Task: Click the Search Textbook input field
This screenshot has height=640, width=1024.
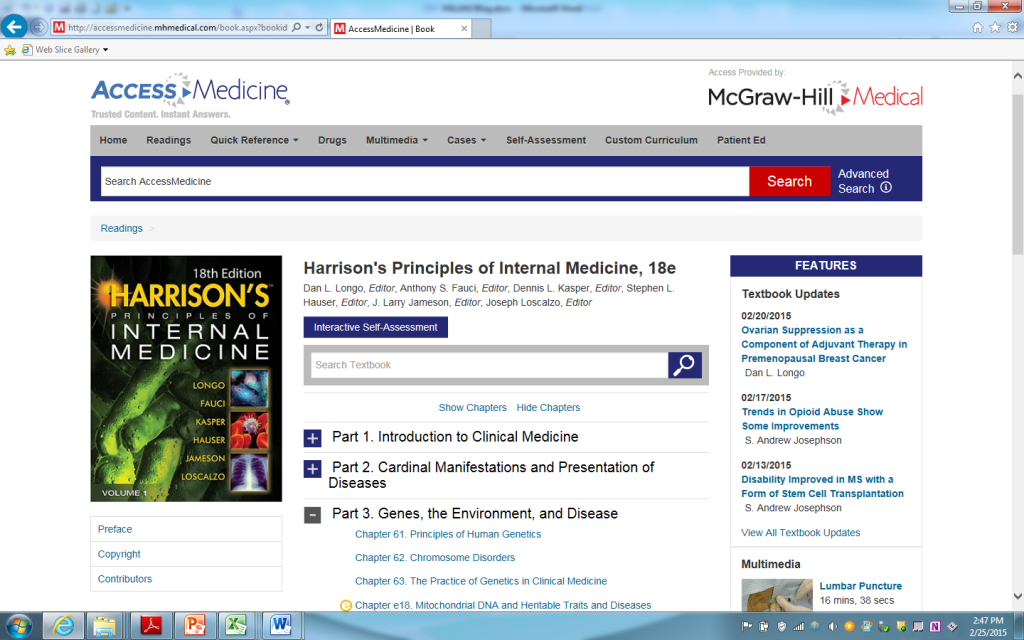Action: pos(489,365)
